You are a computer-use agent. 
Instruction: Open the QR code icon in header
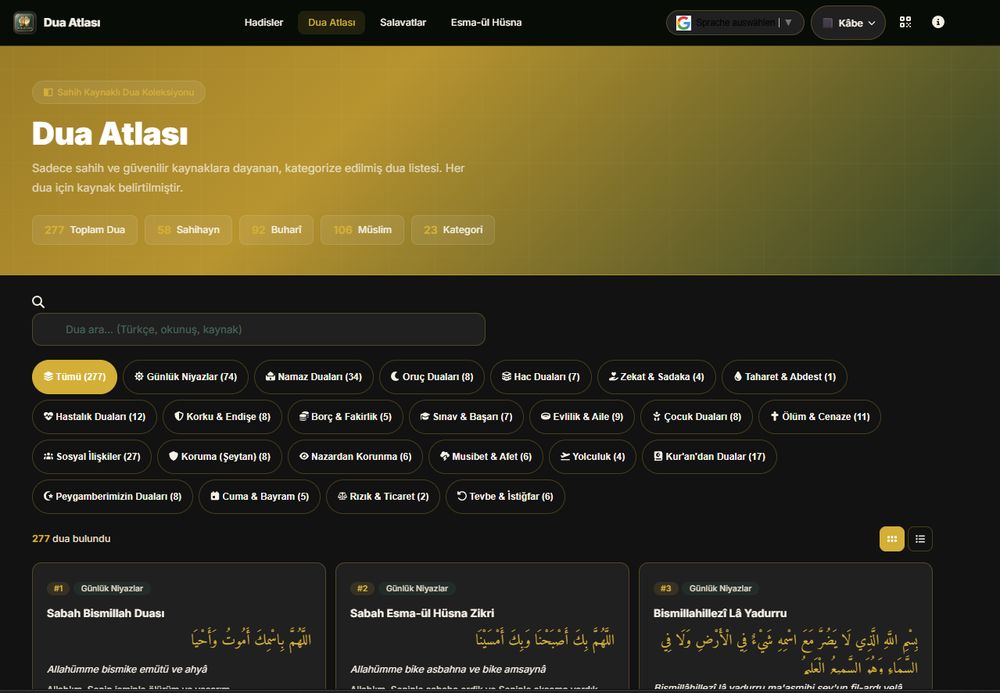905,22
